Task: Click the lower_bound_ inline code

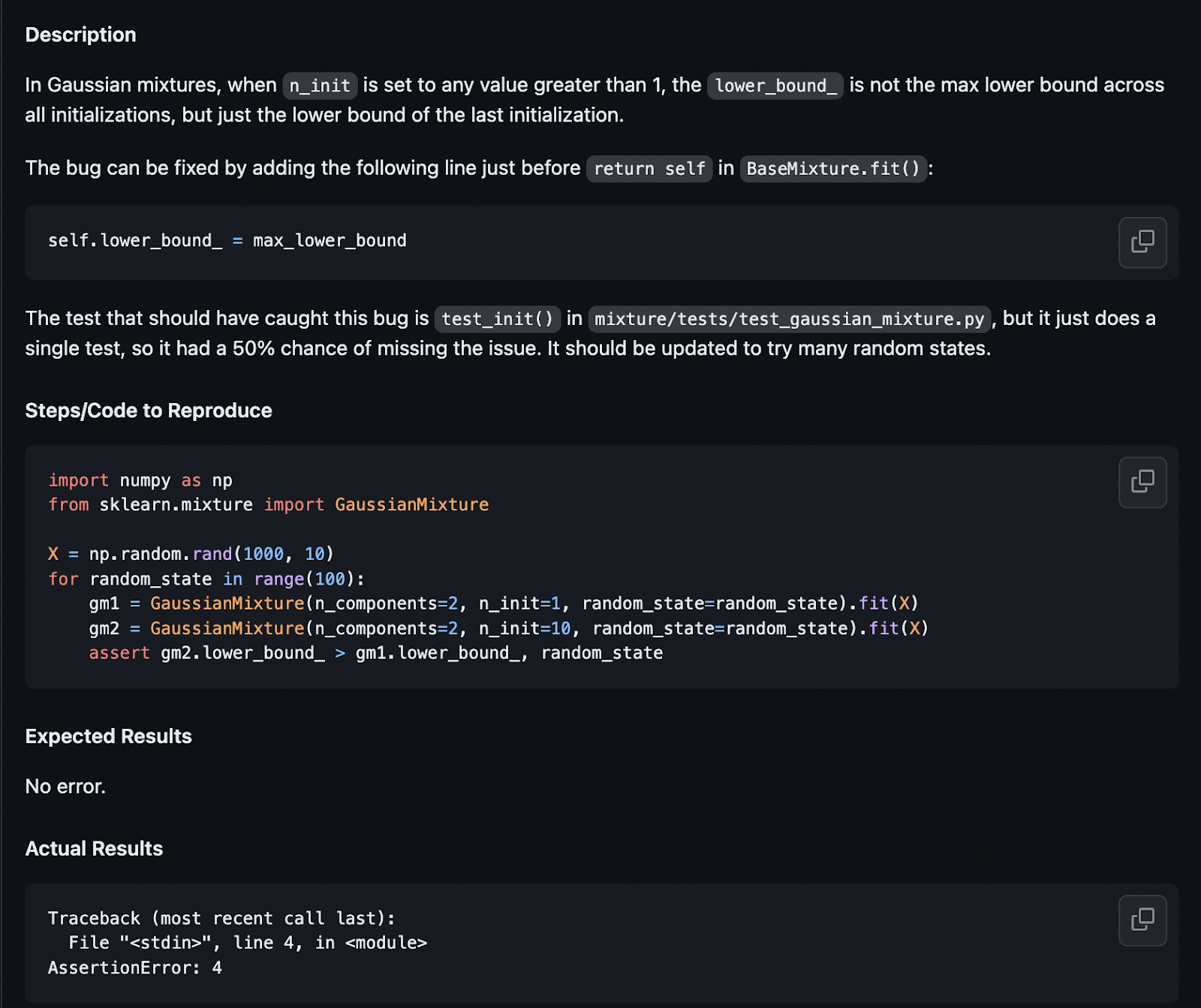Action: tap(775, 86)
